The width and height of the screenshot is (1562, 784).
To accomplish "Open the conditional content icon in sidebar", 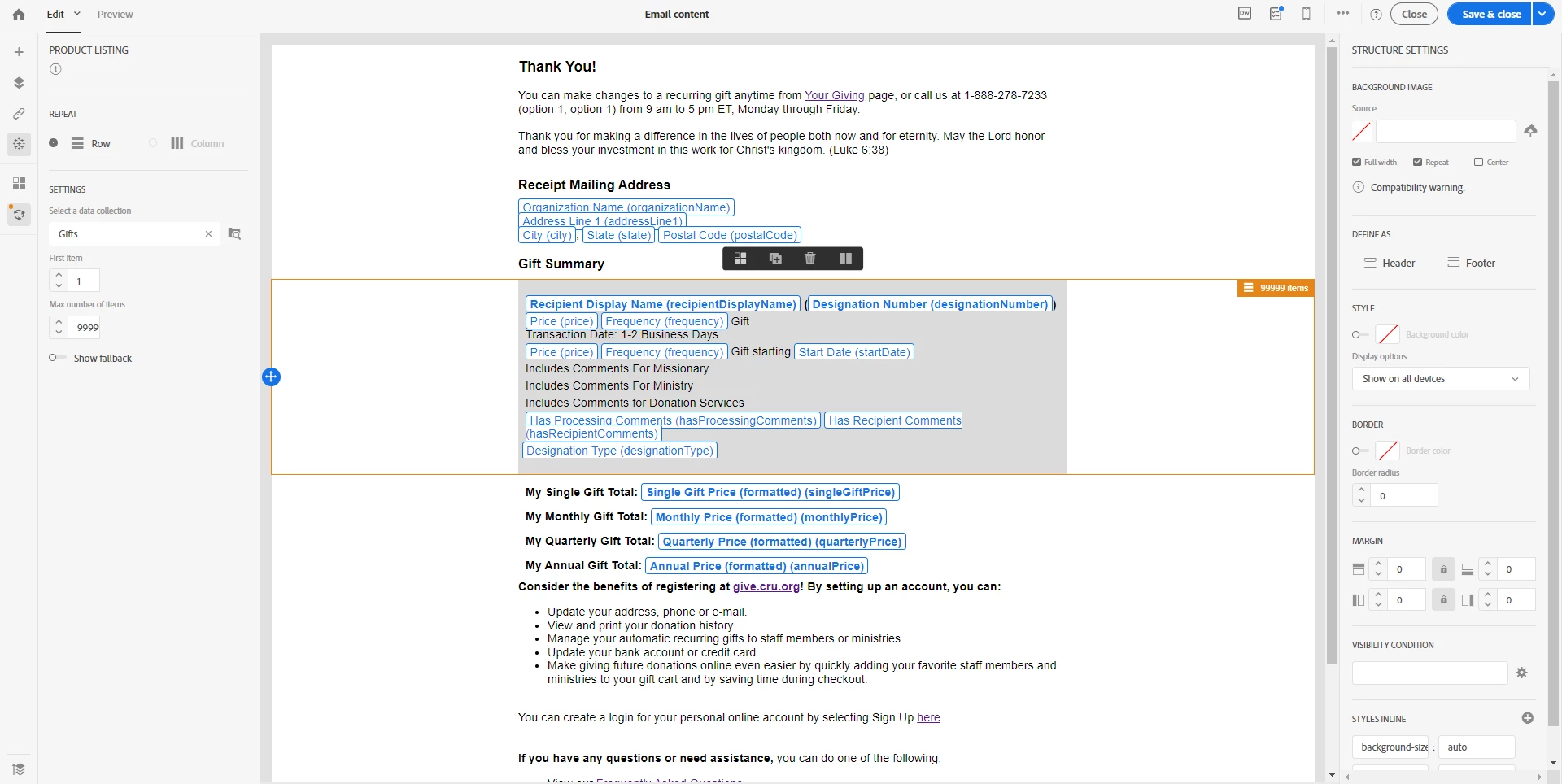I will point(19,144).
